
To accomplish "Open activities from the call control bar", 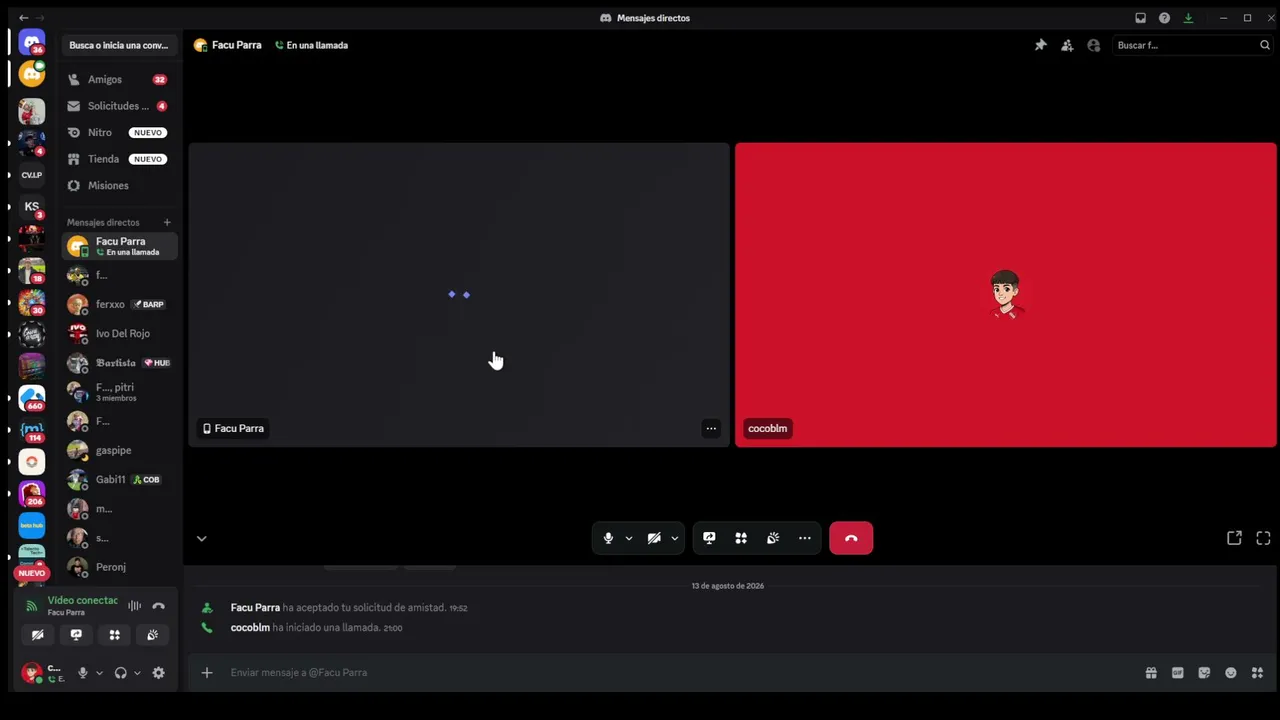I will point(741,538).
